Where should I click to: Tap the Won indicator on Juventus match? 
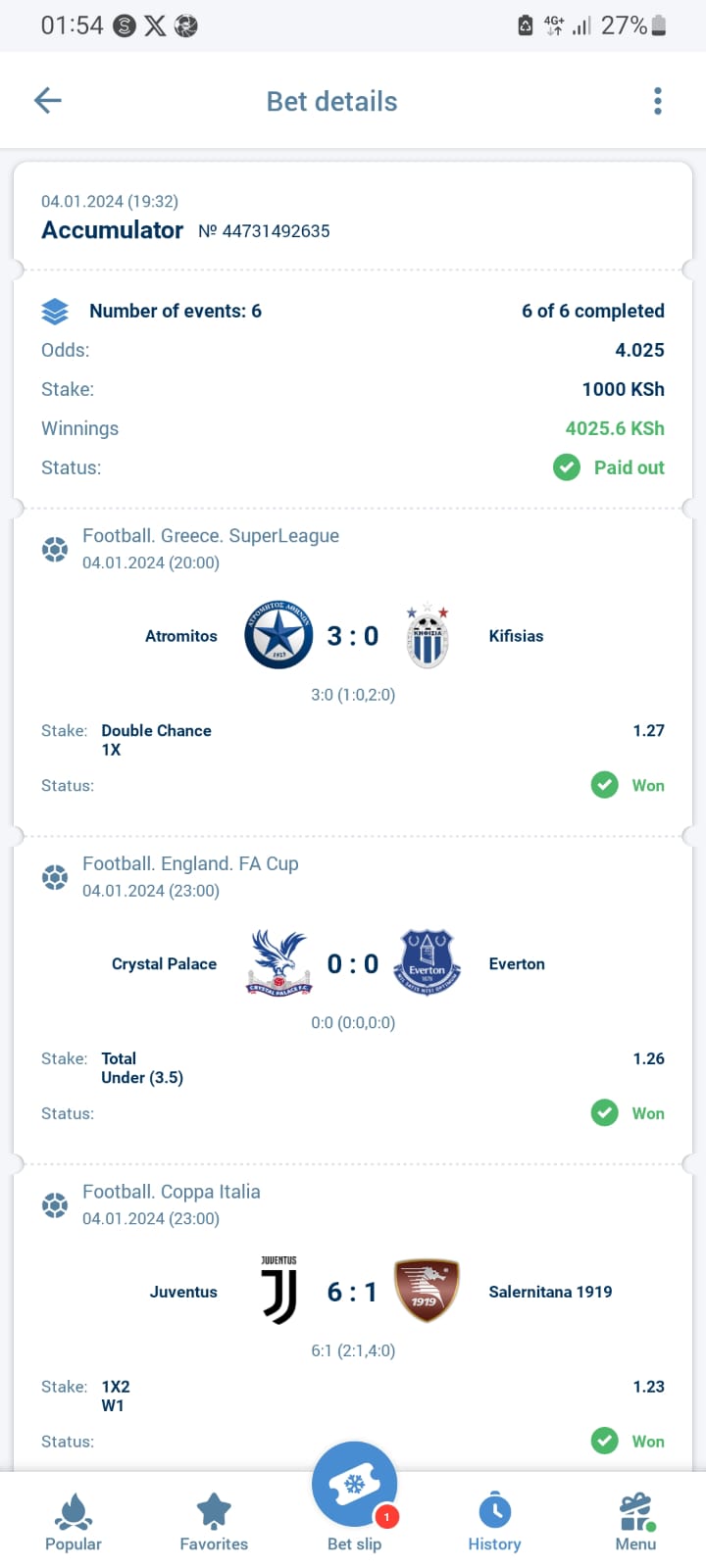click(x=605, y=1442)
